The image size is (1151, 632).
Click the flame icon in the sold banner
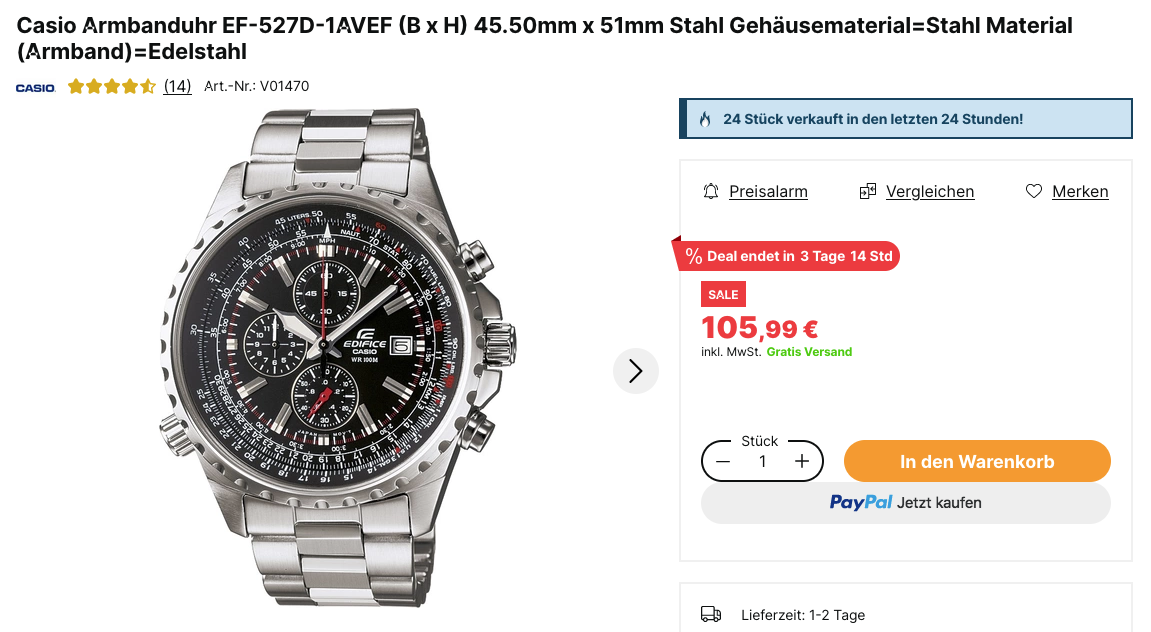705,119
